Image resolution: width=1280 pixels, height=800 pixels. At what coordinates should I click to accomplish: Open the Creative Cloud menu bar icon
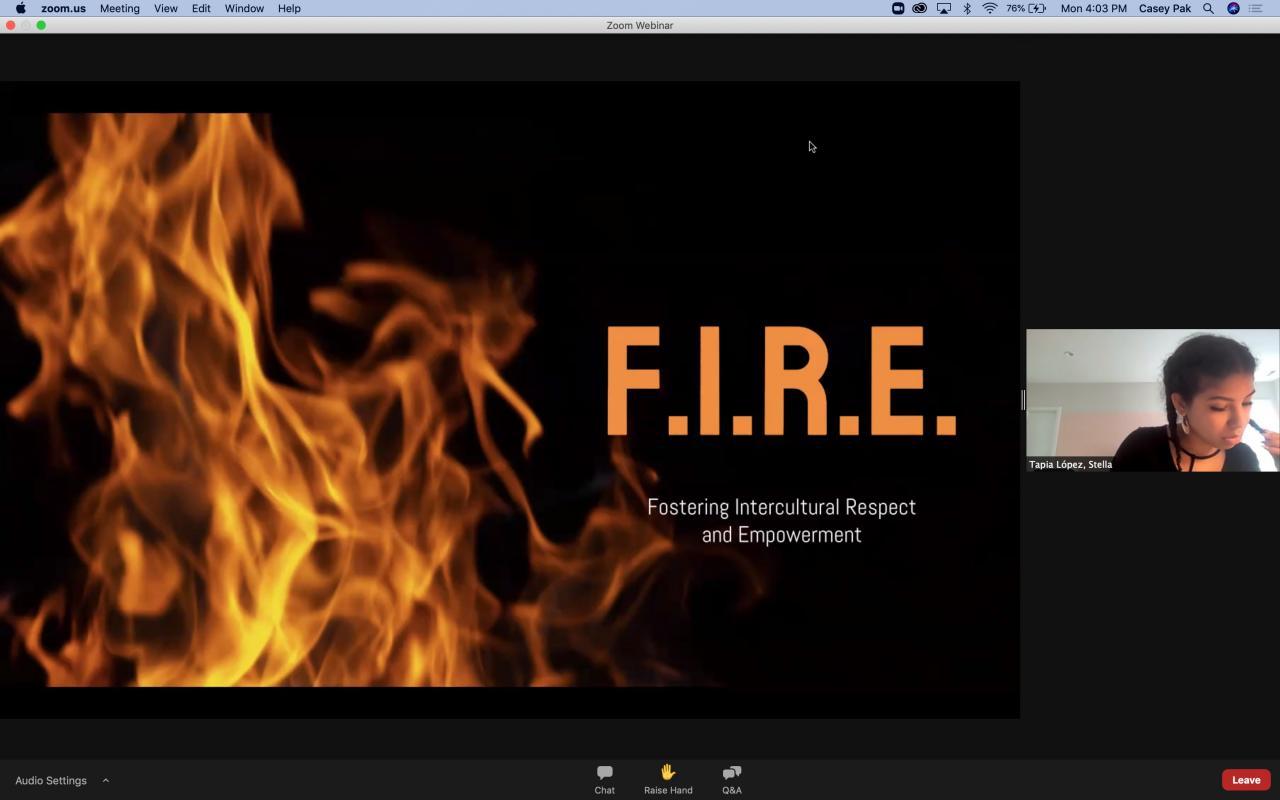[x=919, y=8]
